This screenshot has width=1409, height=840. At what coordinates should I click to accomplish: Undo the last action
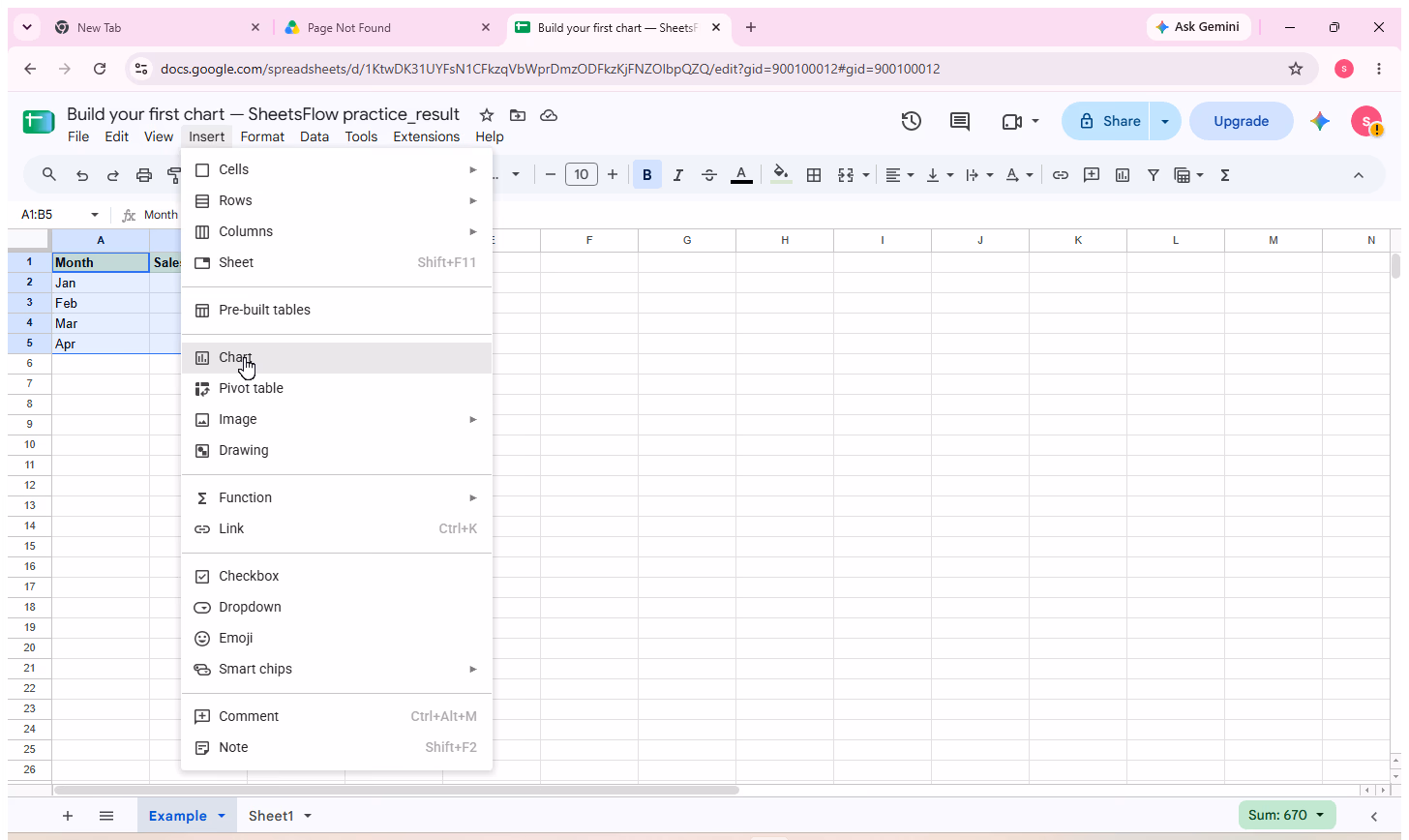(x=82, y=175)
